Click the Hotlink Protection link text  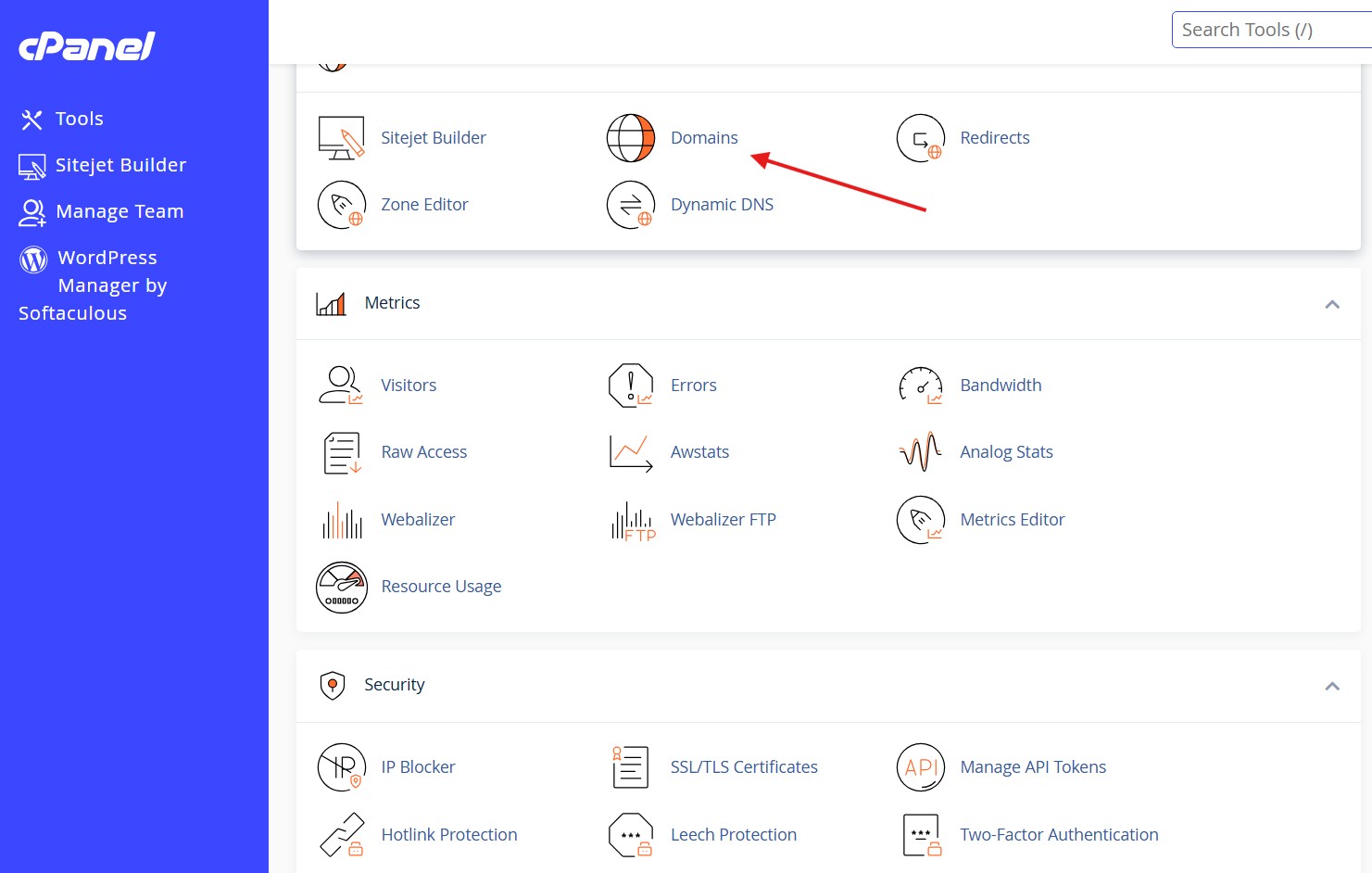point(449,835)
